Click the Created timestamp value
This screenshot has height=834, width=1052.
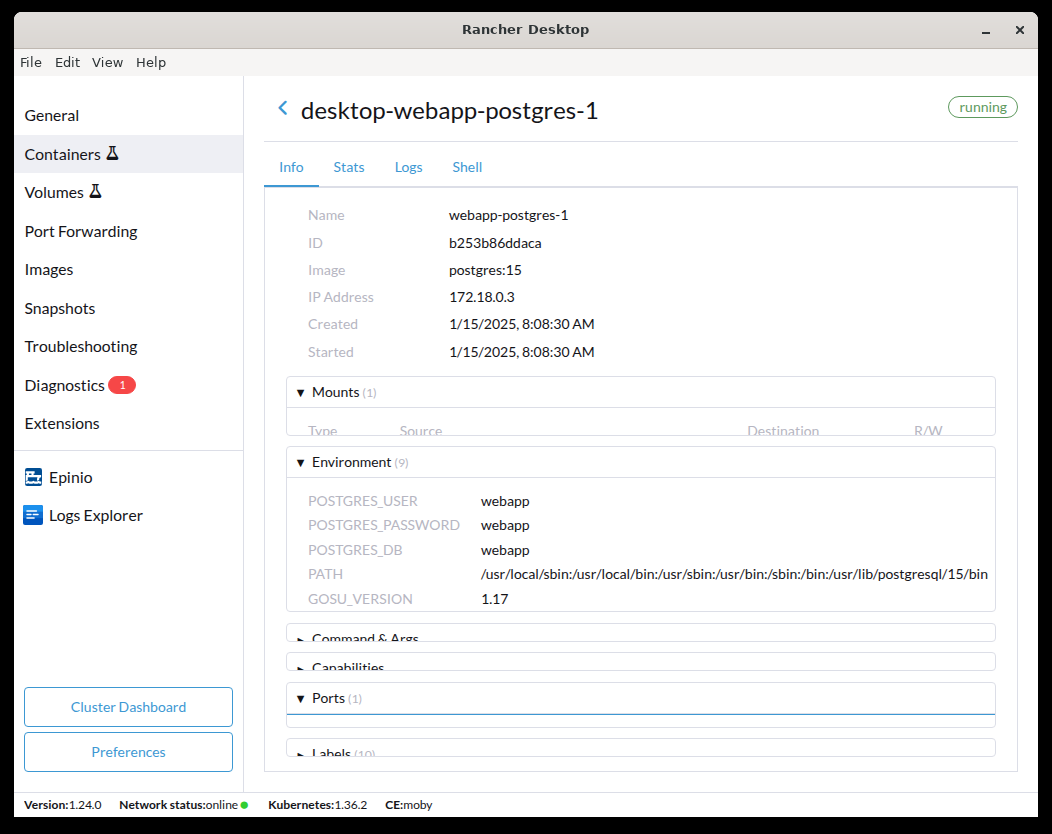522,324
